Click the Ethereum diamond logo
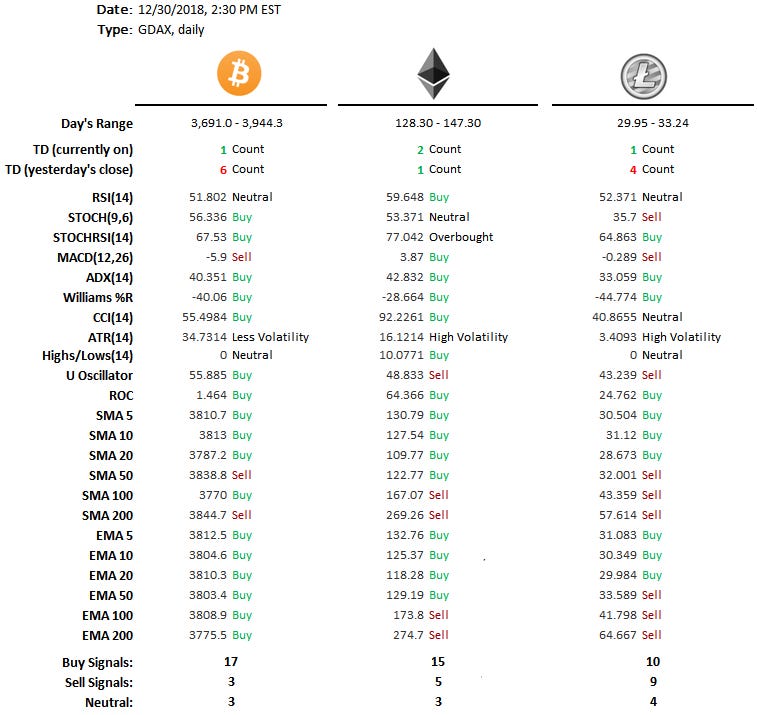 click(434, 73)
